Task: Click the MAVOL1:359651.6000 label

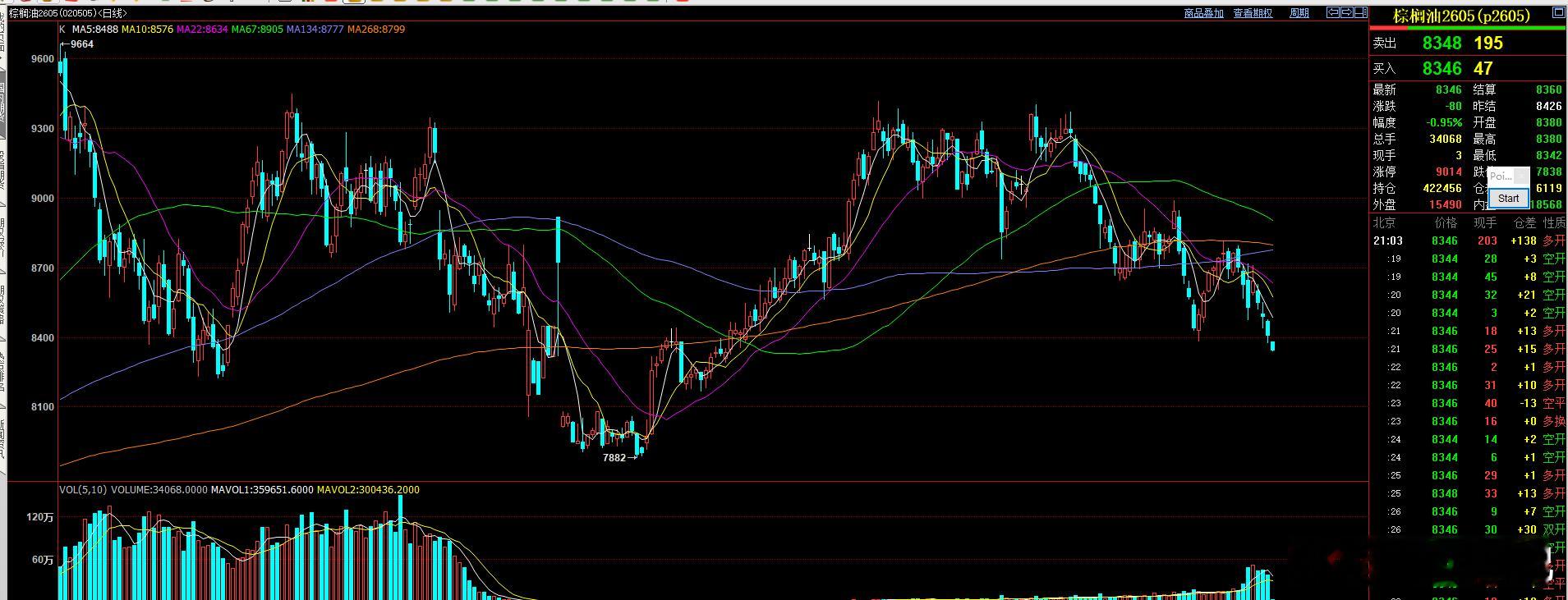Action: [x=262, y=489]
